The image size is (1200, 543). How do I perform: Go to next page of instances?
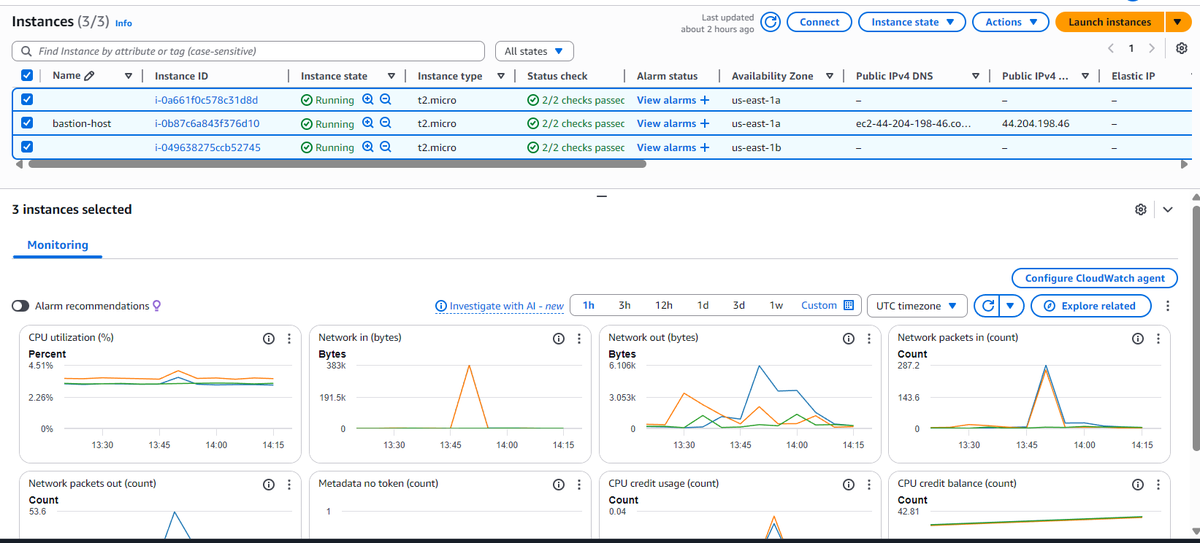pyautogui.click(x=1152, y=49)
